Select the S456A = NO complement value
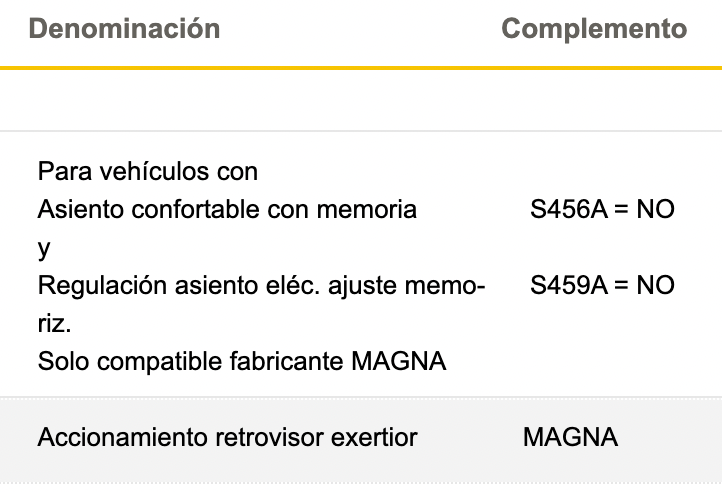This screenshot has height=492, width=722. (x=602, y=210)
